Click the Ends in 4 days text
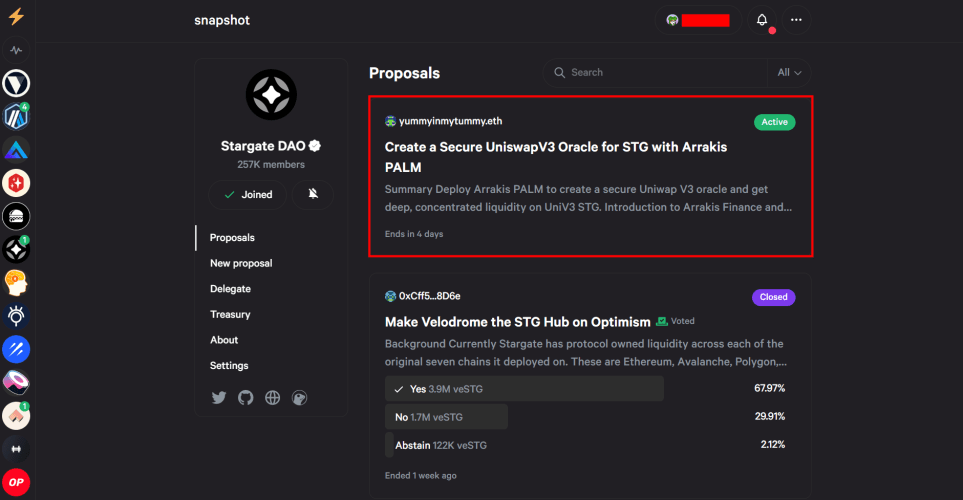Screen dimensions: 963x500 point(414,234)
